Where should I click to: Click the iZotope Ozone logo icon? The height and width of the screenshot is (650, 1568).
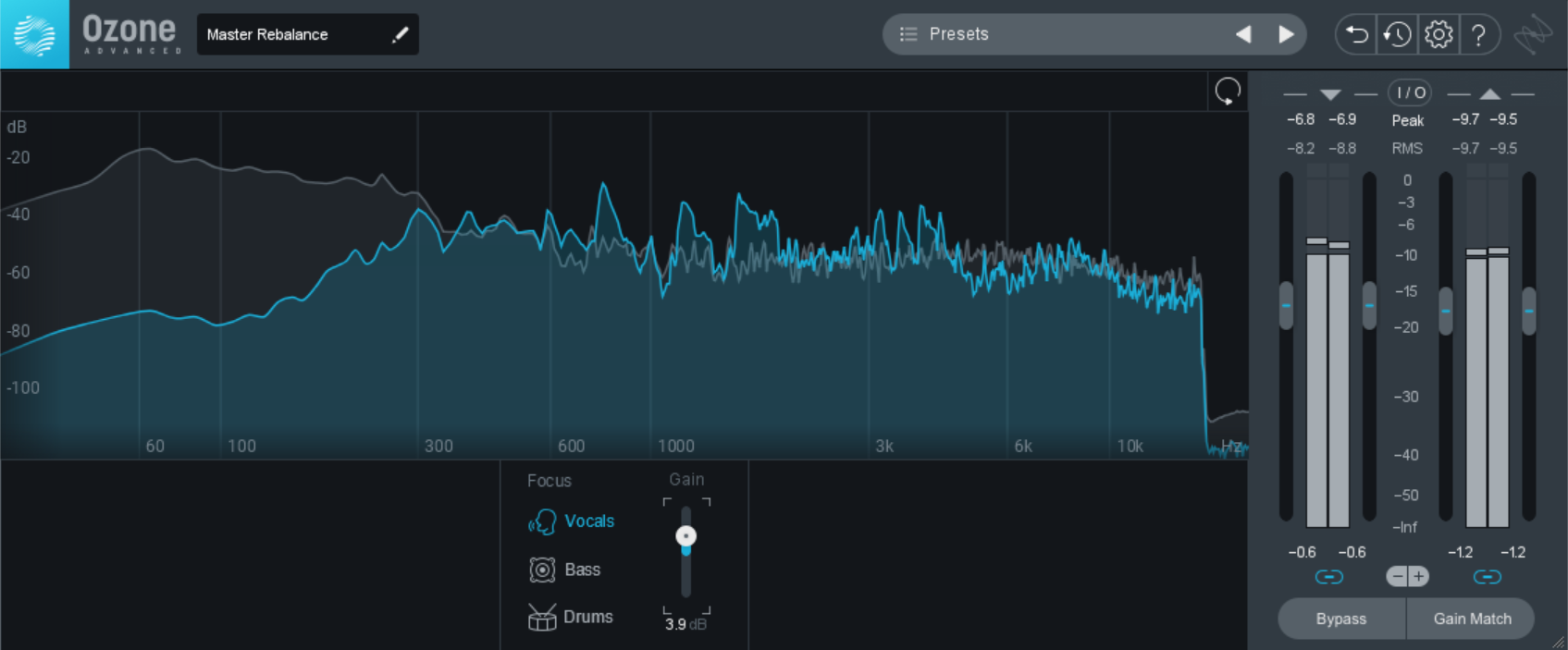coord(34,34)
